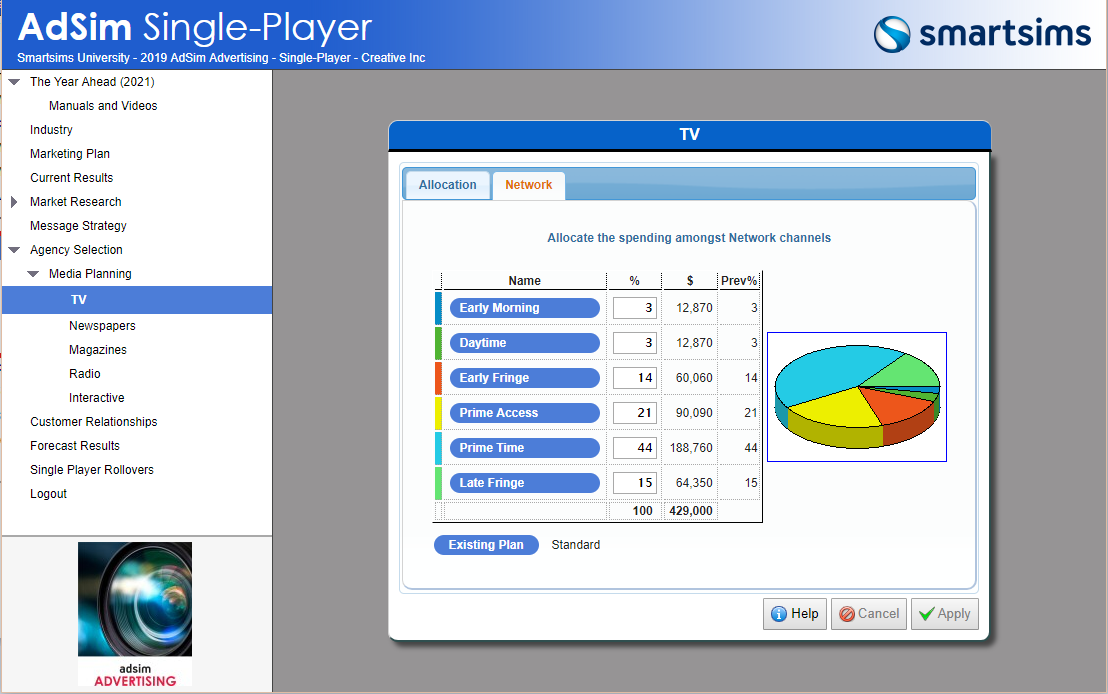This screenshot has width=1108, height=694.
Task: Click the network spending pie chart
Action: (x=856, y=397)
